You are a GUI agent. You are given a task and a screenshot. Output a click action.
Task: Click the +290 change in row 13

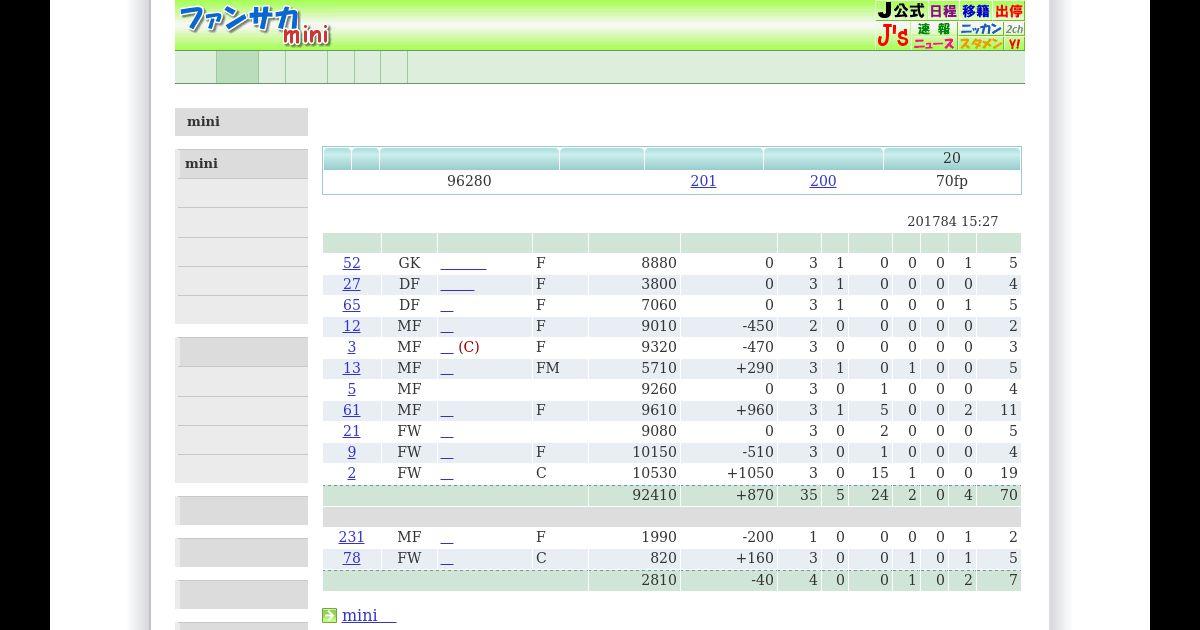click(x=754, y=368)
